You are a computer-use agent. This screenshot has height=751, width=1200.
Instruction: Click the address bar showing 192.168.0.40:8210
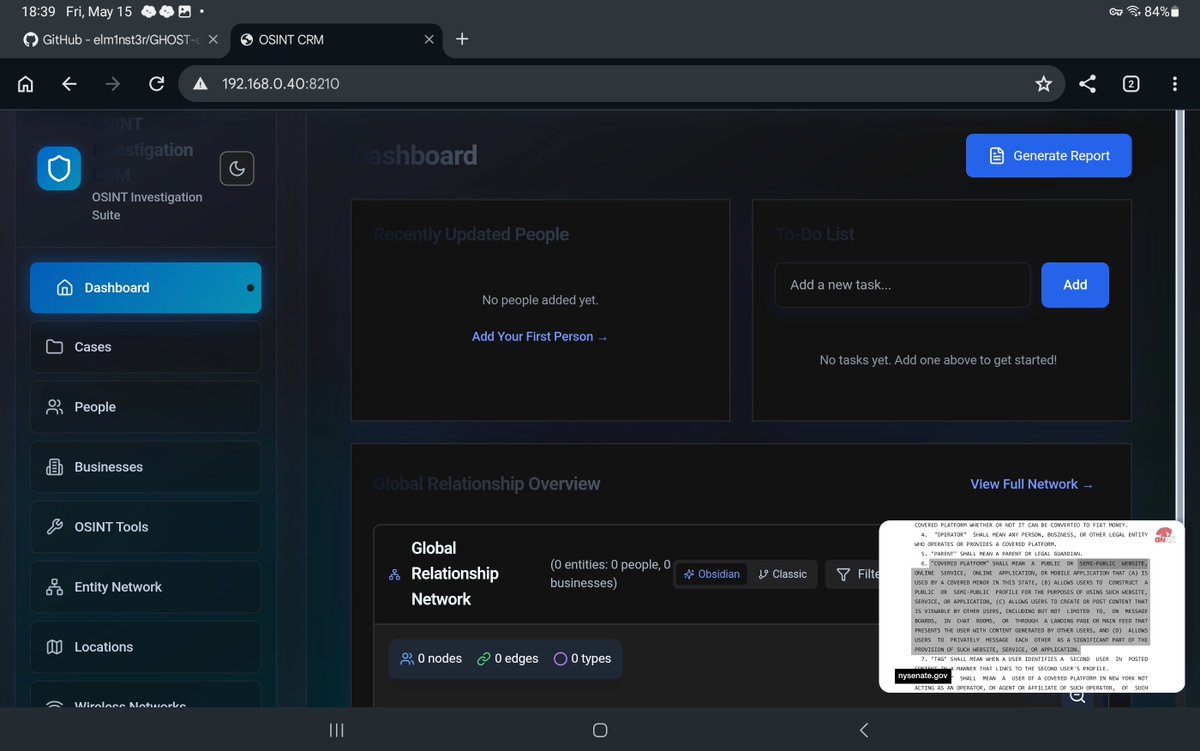click(622, 84)
